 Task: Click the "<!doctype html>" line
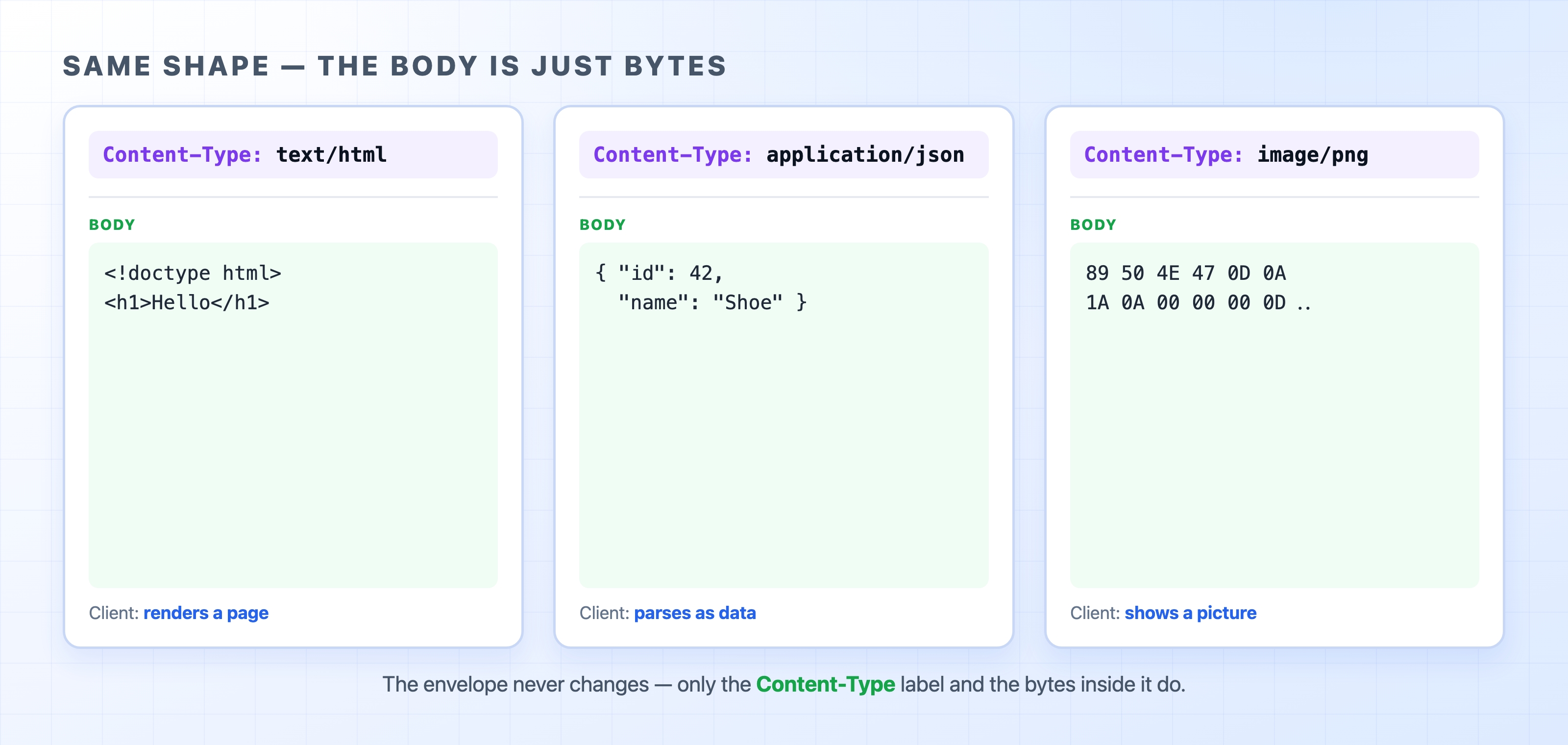(193, 273)
